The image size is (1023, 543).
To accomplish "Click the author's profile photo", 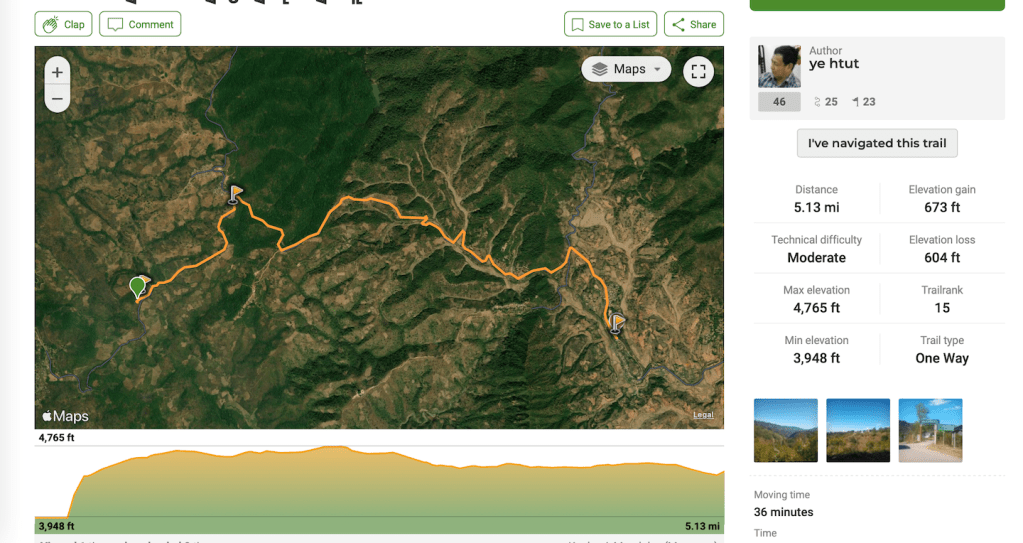I will point(779,66).
